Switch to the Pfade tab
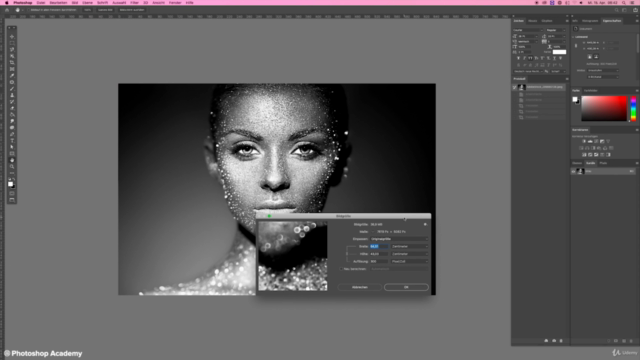 (603, 163)
